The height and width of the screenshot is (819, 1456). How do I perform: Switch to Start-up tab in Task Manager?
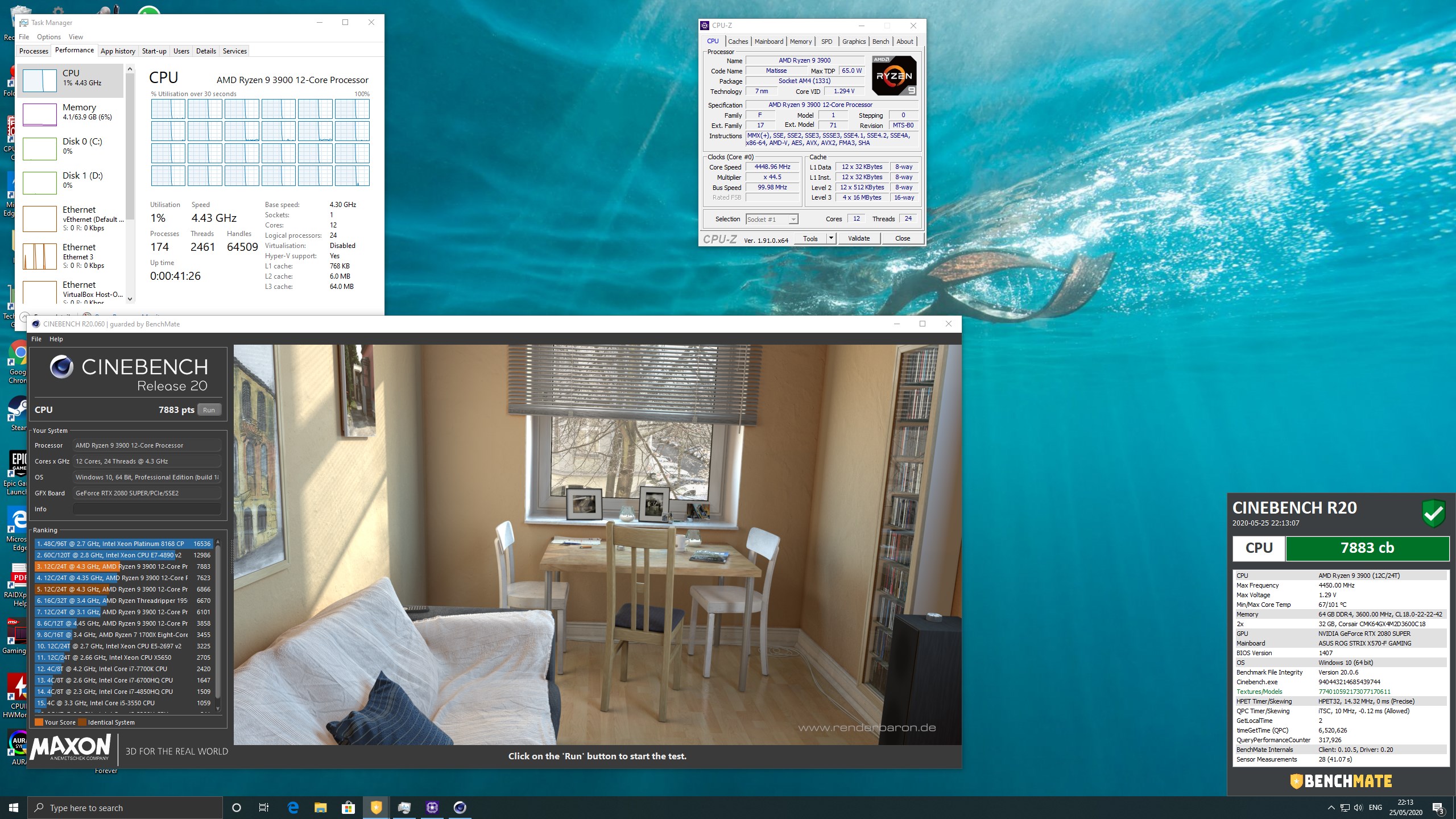click(x=154, y=51)
